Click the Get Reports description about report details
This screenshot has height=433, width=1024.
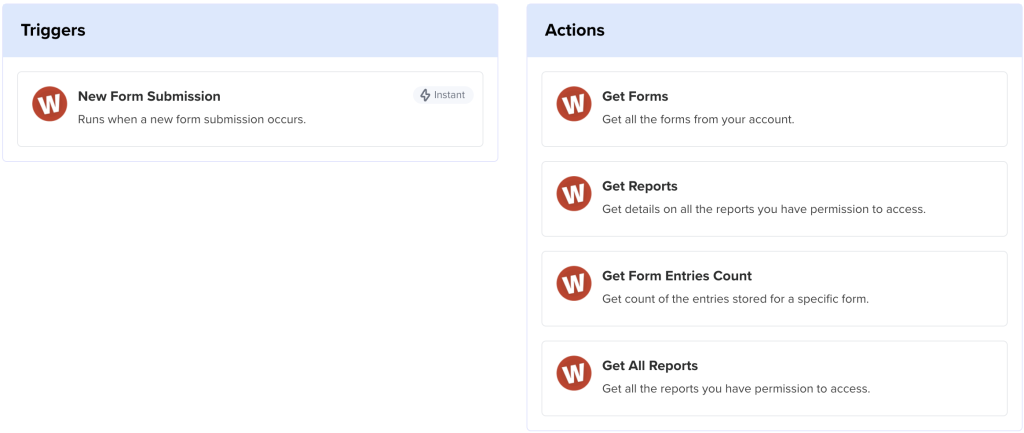763,209
